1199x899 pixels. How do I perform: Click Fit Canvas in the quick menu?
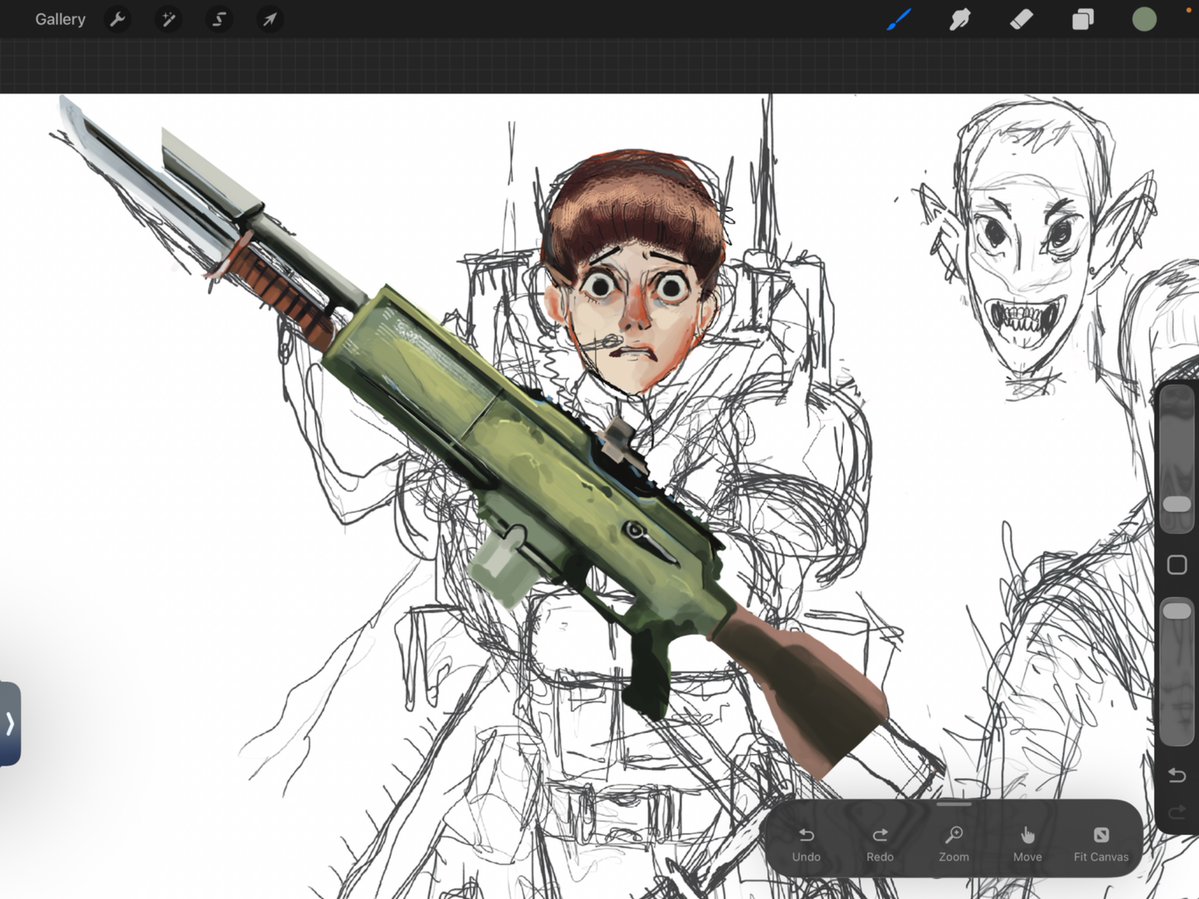[x=1100, y=844]
